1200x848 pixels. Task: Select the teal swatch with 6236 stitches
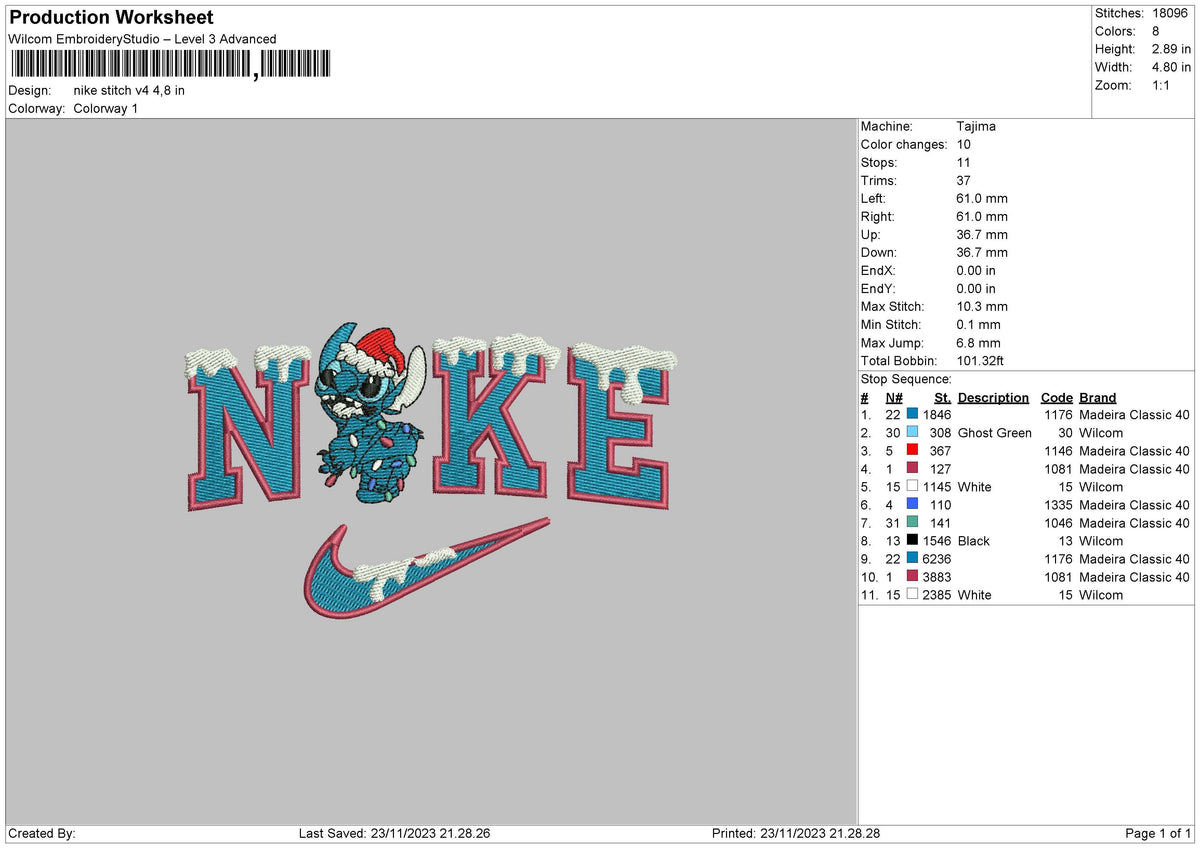pos(912,559)
